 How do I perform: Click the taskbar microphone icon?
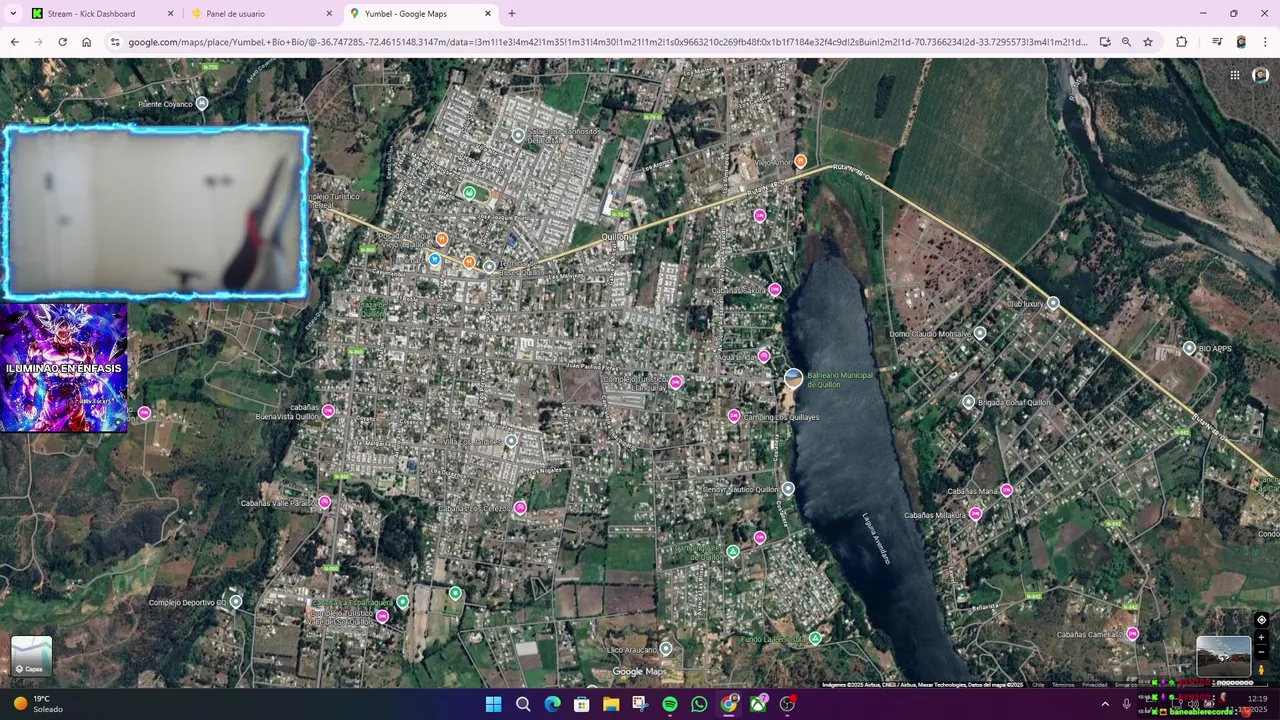(1127, 704)
